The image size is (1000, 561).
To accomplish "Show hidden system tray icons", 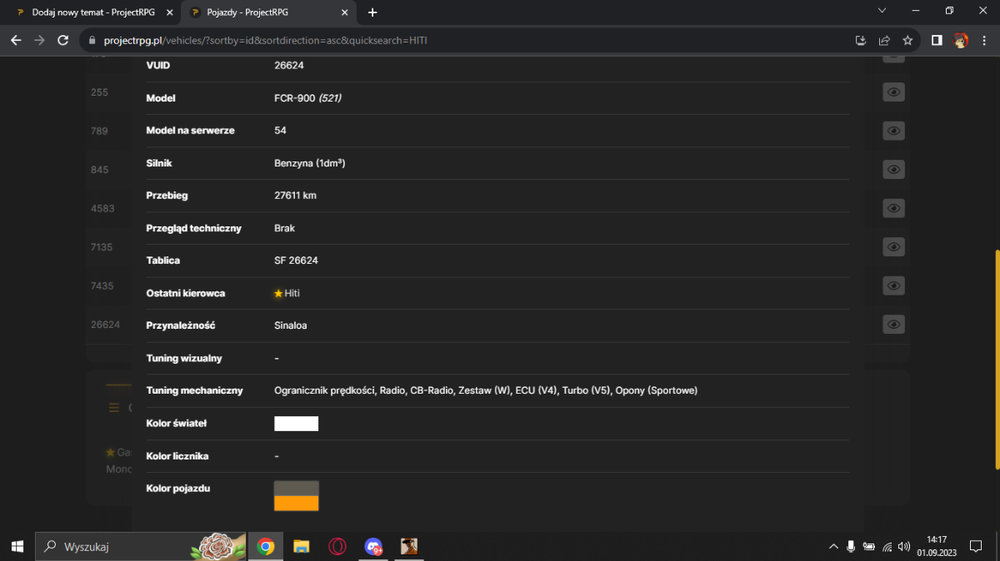I will 833,546.
